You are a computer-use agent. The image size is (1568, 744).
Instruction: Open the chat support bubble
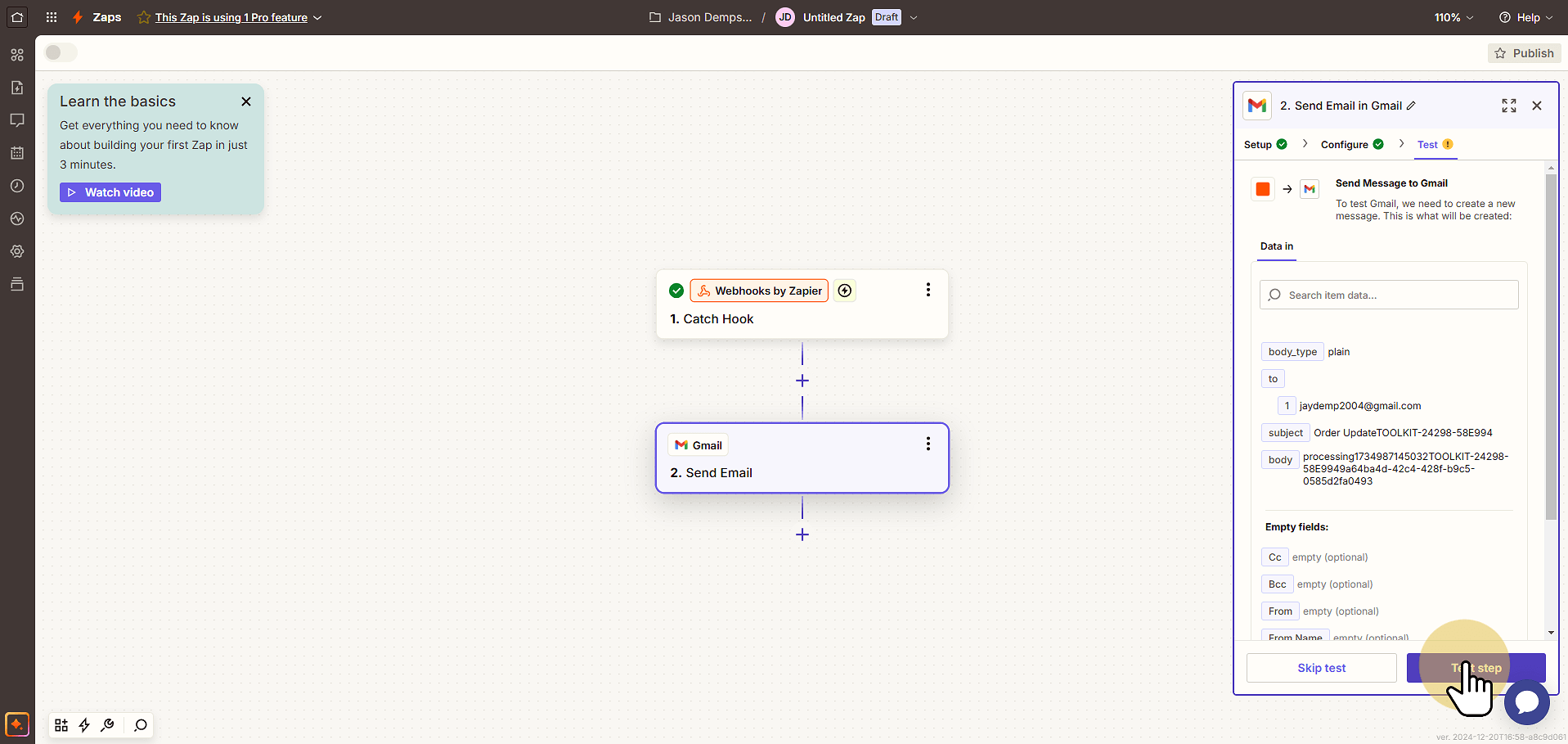coord(1526,702)
